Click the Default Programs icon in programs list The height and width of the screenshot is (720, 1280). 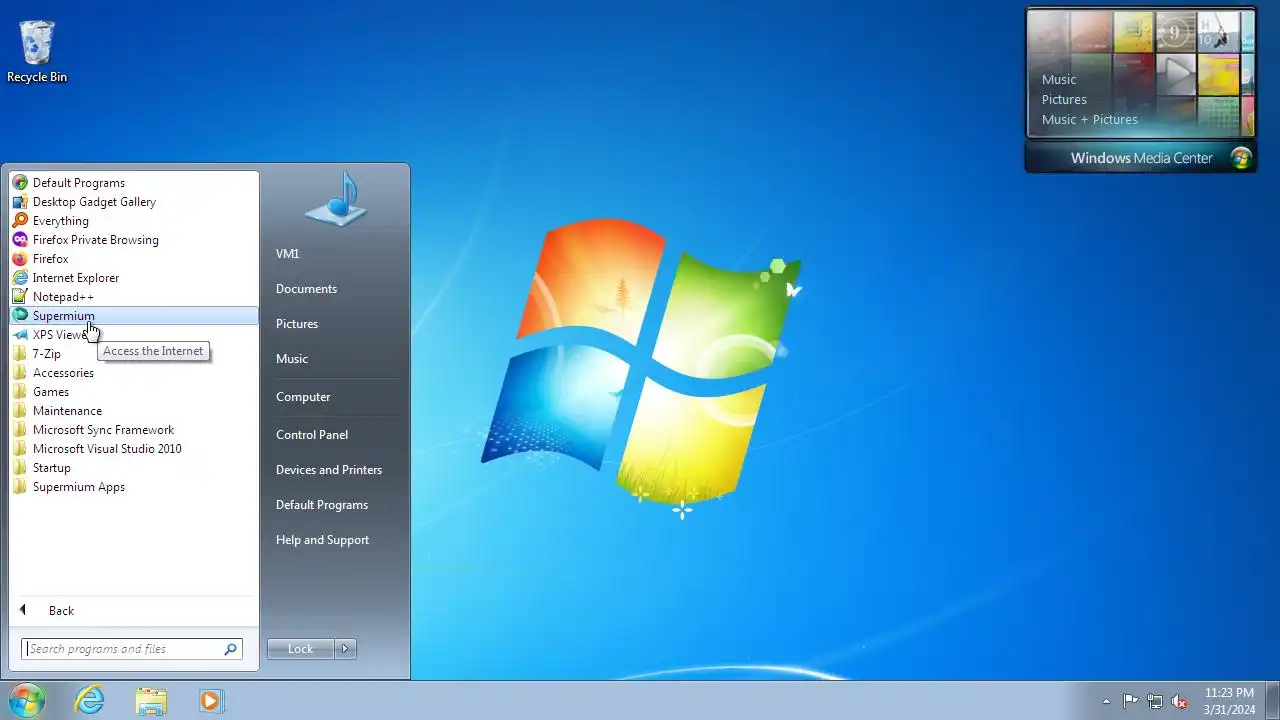point(20,183)
